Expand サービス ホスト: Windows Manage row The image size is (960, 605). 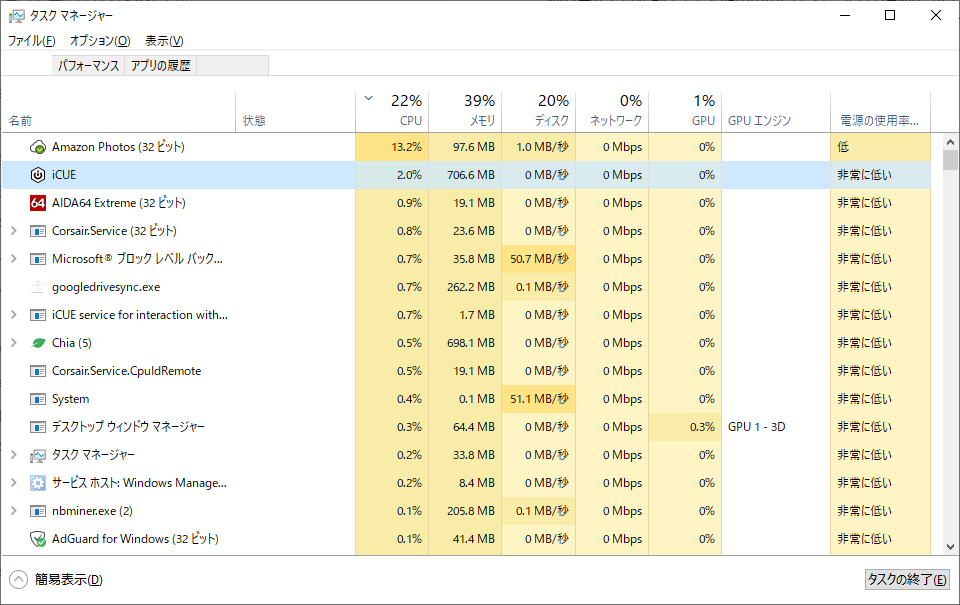tap(13, 483)
